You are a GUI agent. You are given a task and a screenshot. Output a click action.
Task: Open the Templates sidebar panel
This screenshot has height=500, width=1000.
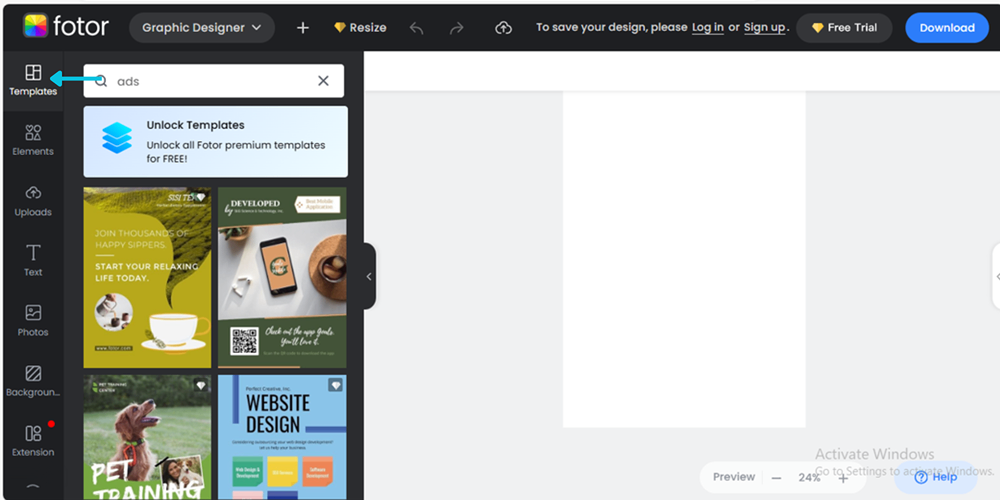pos(33,80)
